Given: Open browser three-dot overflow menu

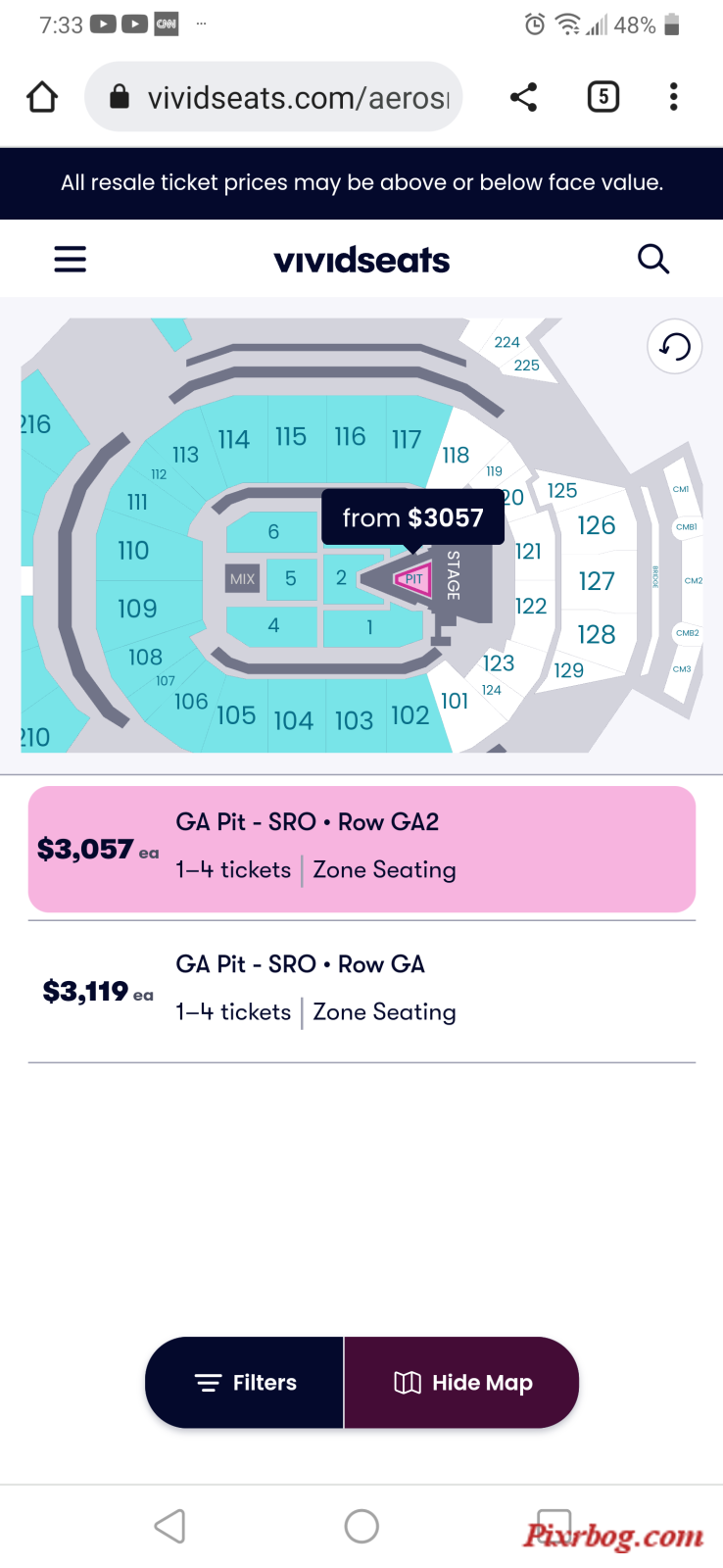Looking at the screenshot, I should (x=673, y=96).
